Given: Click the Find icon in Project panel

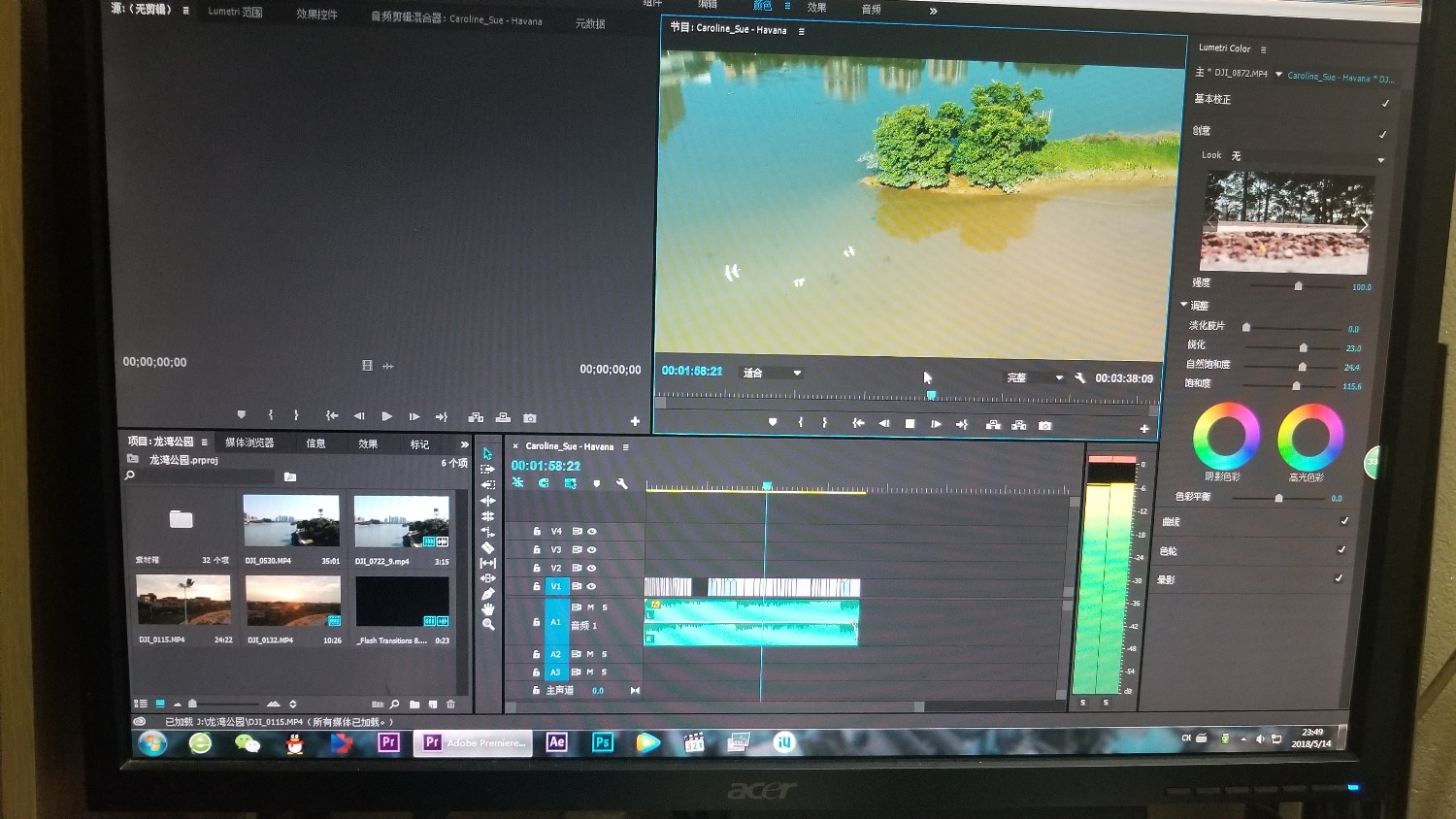Looking at the screenshot, I should [394, 704].
